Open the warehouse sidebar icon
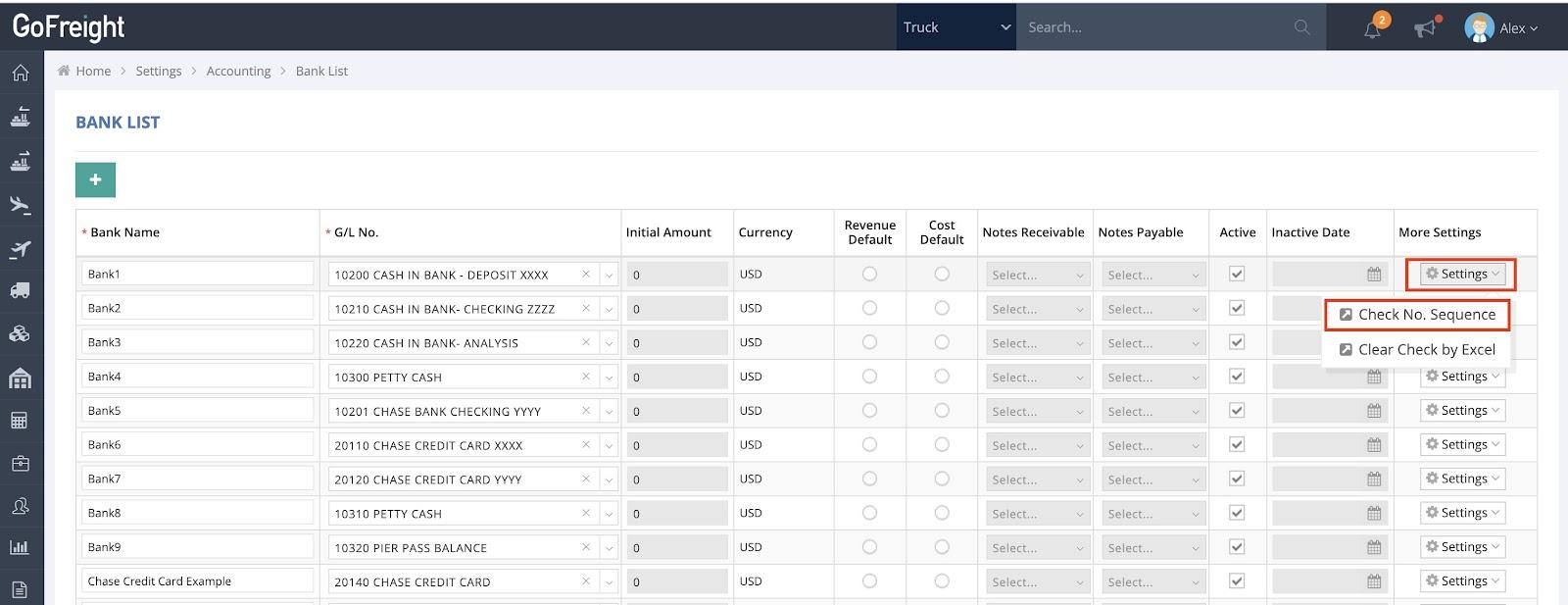Viewport: 1568px width, 605px height. tap(21, 378)
